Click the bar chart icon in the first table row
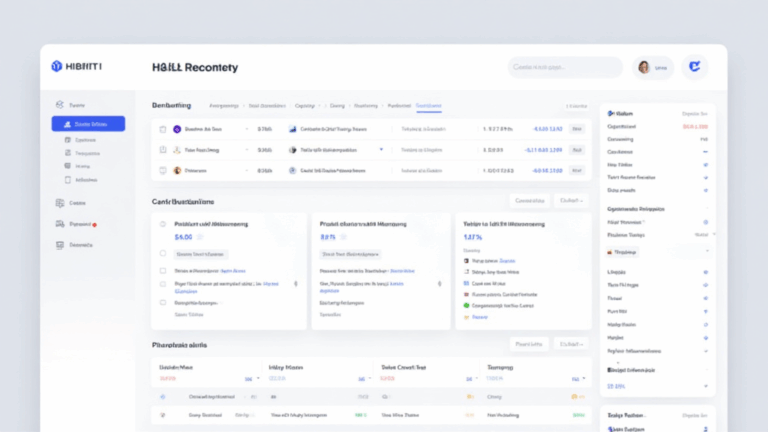The height and width of the screenshot is (432, 768). [292, 129]
